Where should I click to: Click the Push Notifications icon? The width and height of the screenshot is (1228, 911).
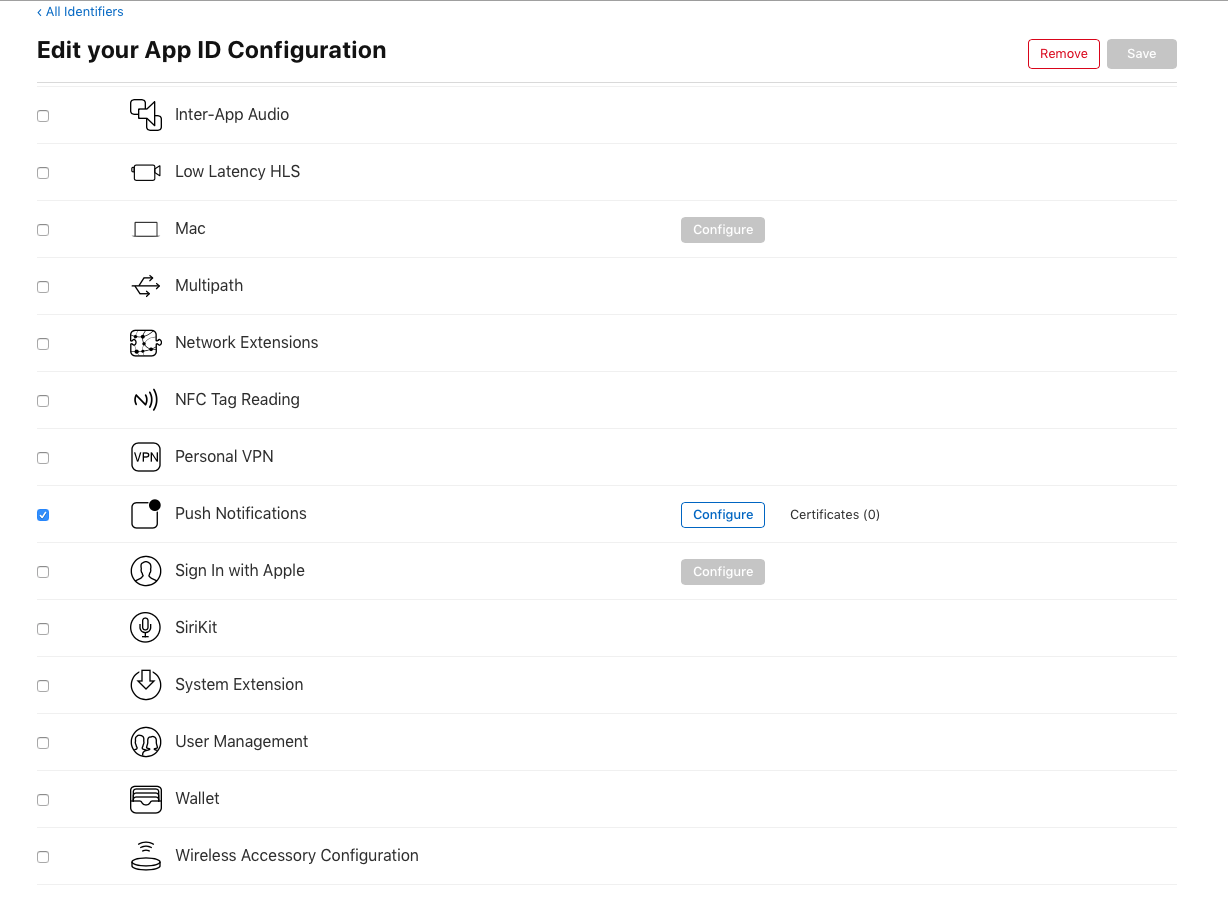coord(146,514)
